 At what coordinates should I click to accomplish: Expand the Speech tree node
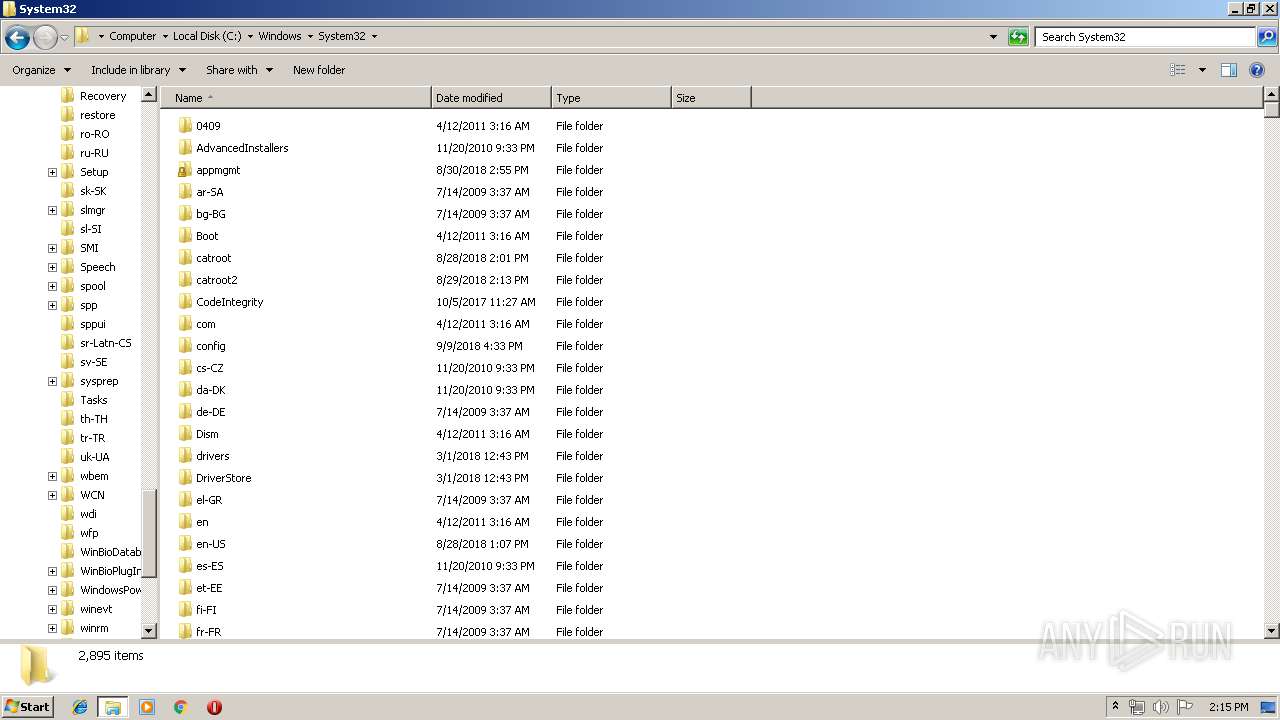click(x=52, y=267)
